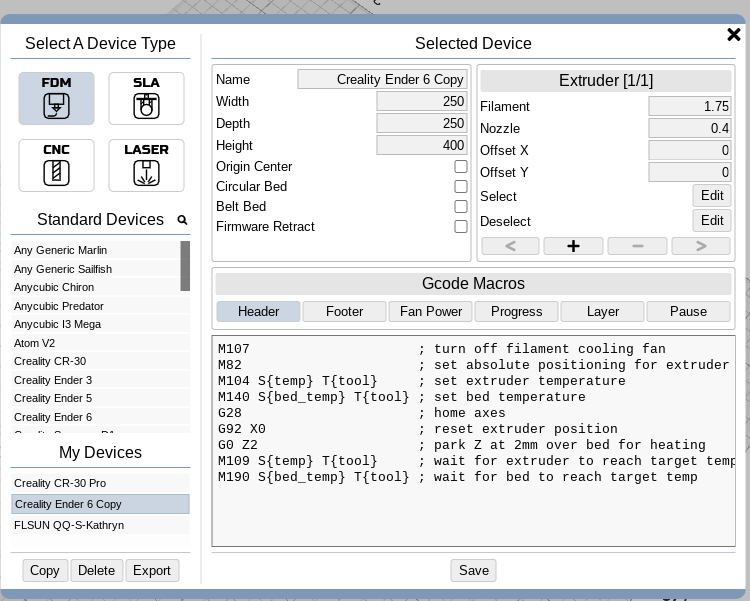
Task: Select Atom V2 device
Action: 100,343
